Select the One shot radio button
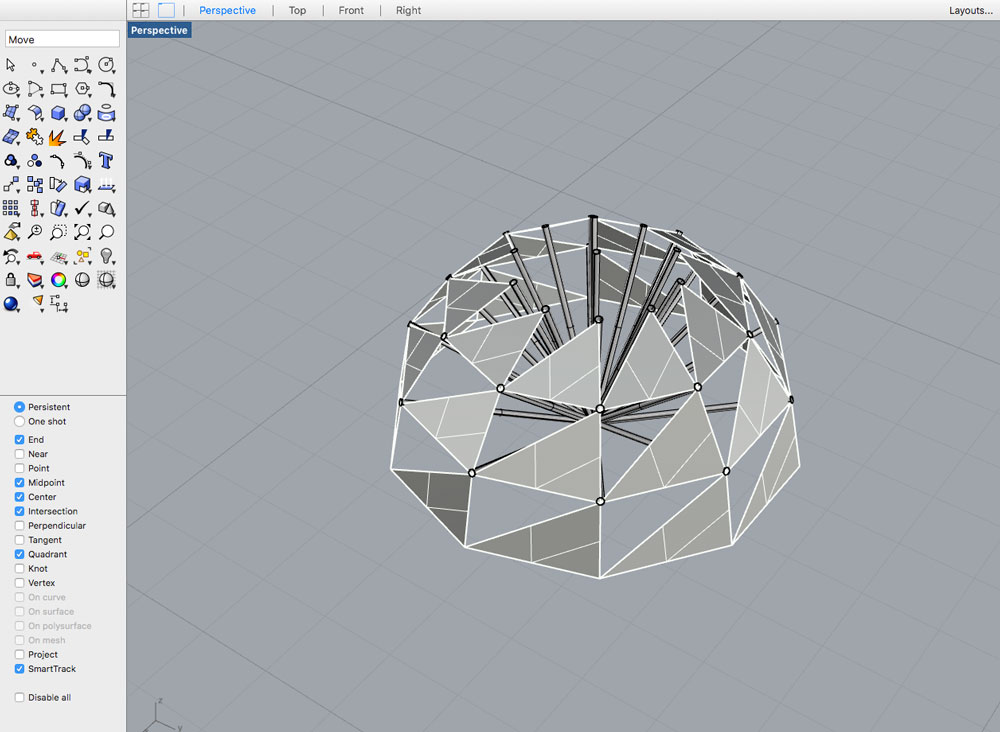This screenshot has width=1000, height=732. click(x=19, y=421)
